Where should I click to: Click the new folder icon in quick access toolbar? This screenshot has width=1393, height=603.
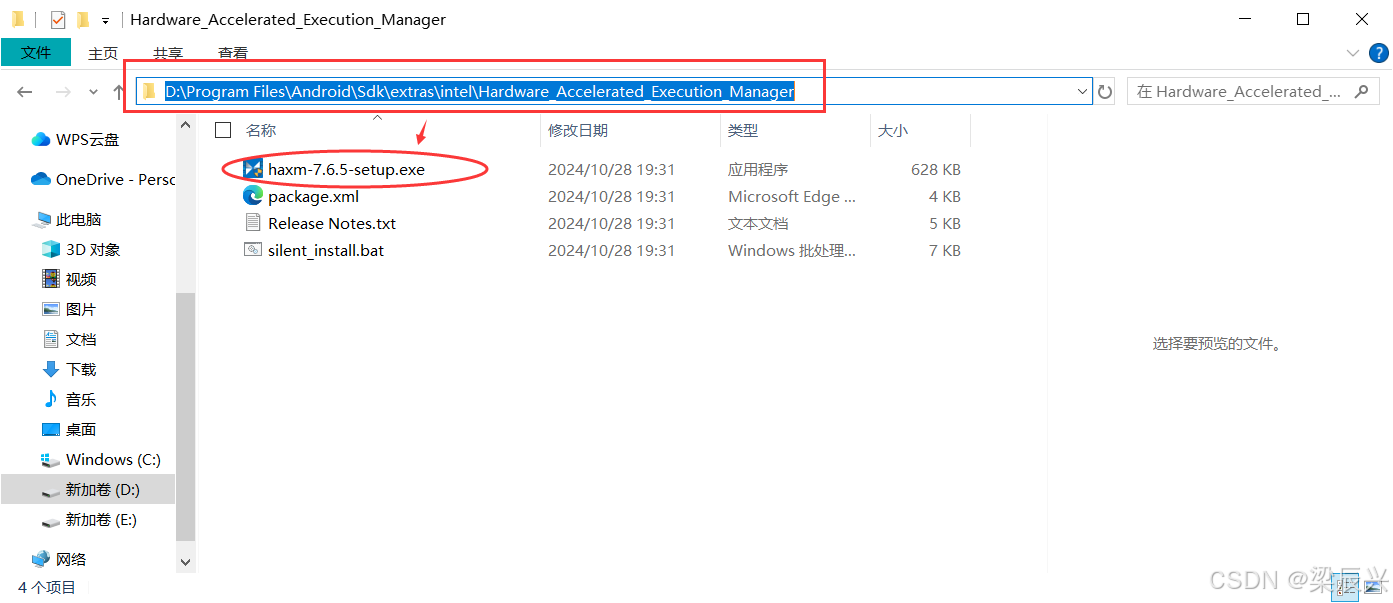coord(83,20)
